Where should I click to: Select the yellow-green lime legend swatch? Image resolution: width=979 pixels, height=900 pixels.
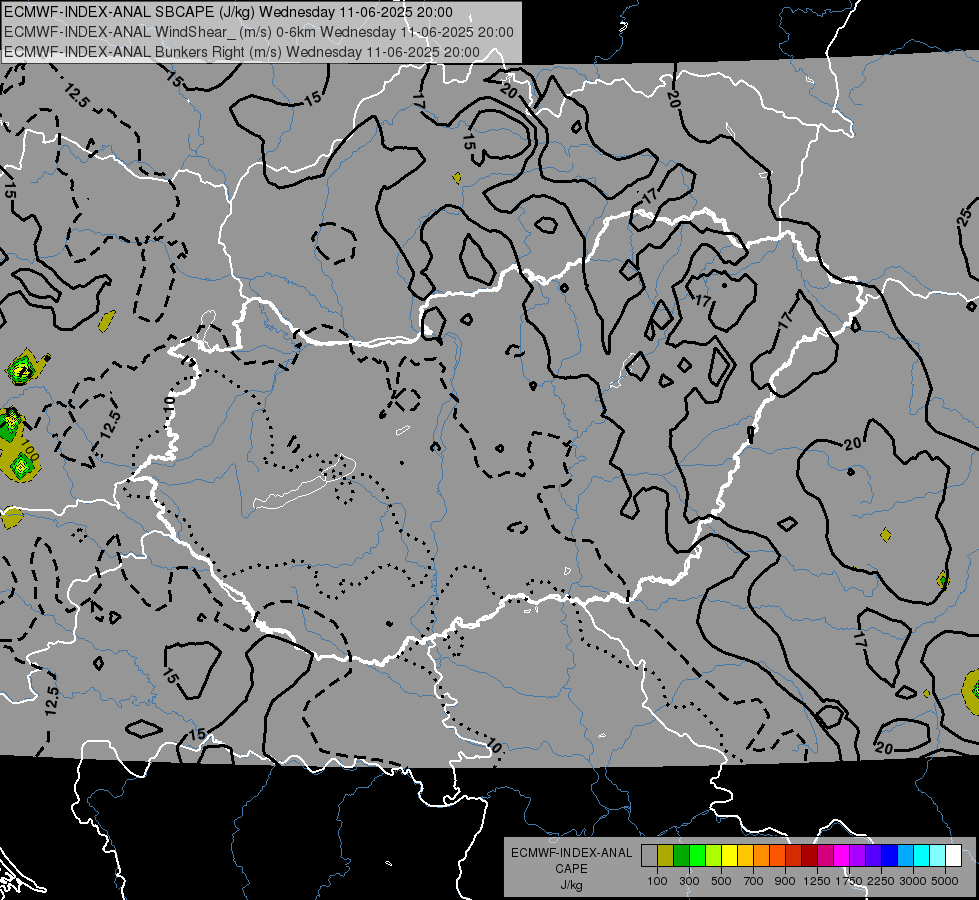click(x=714, y=855)
